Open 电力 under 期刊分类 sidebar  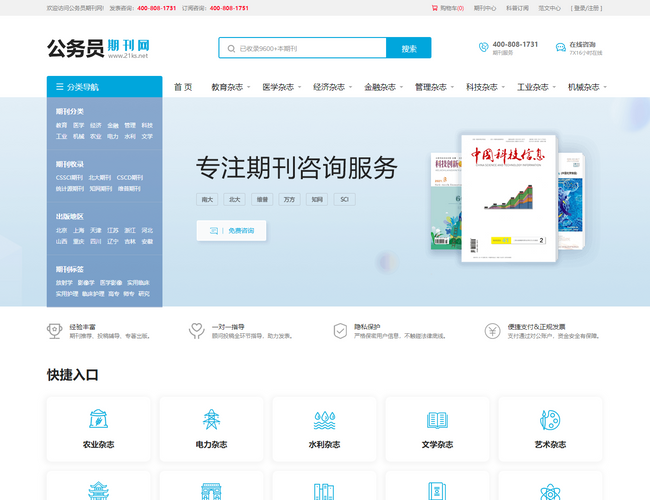pyautogui.click(x=113, y=136)
